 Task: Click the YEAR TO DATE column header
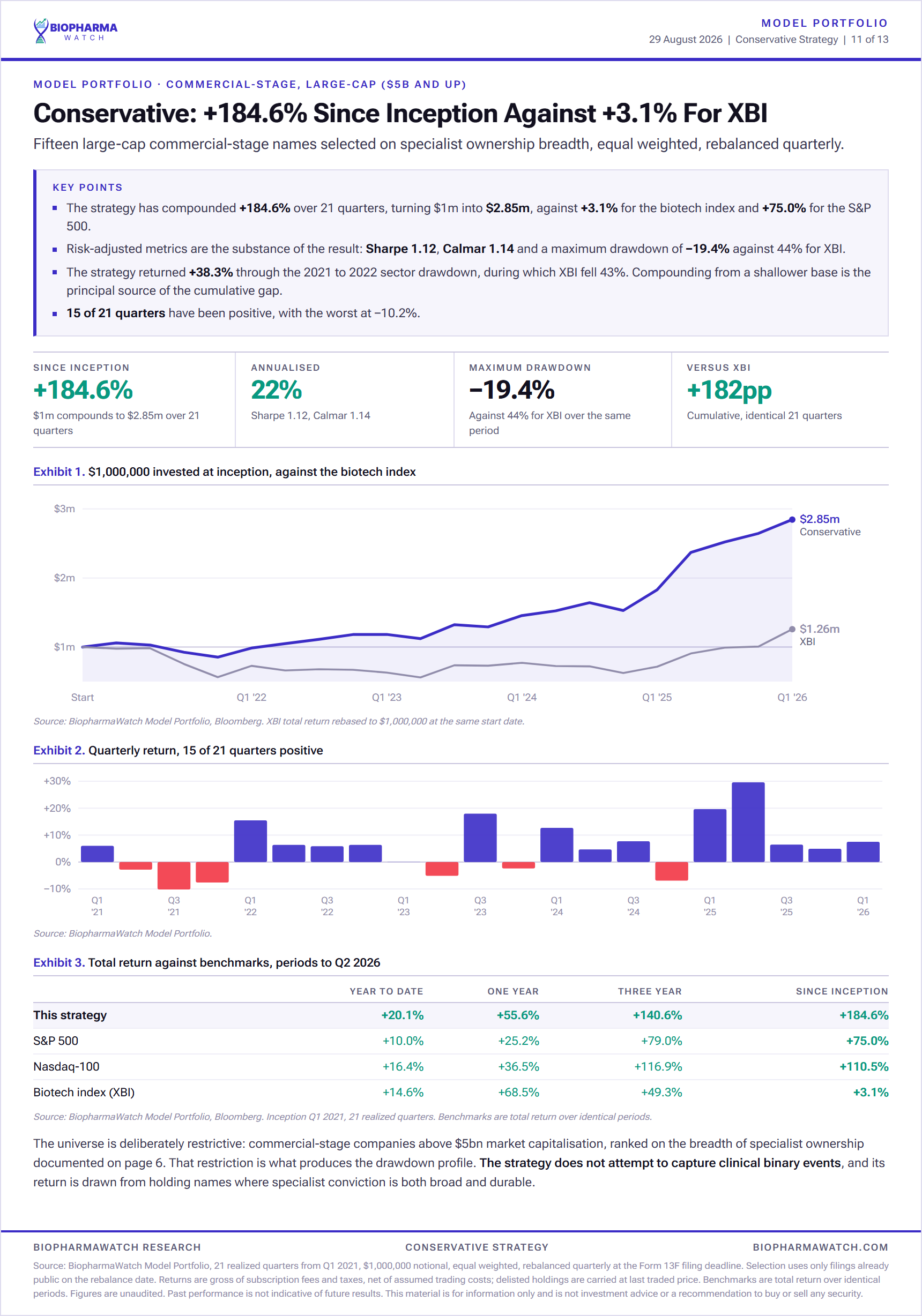pyautogui.click(x=386, y=991)
